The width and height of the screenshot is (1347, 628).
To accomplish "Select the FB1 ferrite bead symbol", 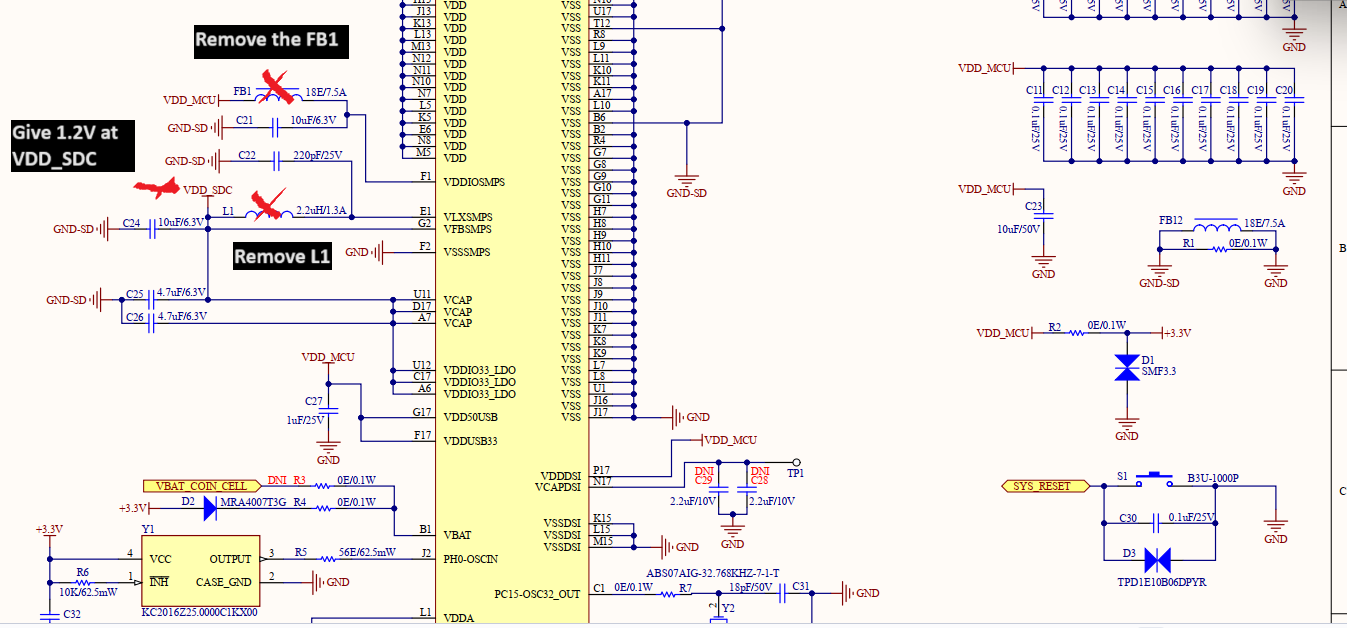I will (x=273, y=97).
